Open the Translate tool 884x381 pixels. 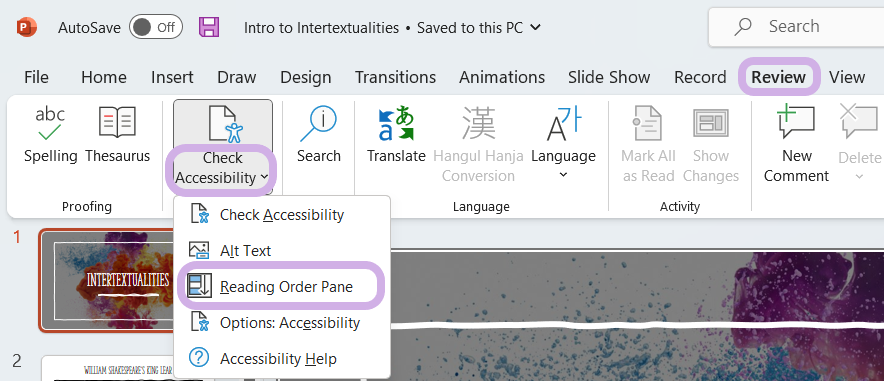point(396,122)
